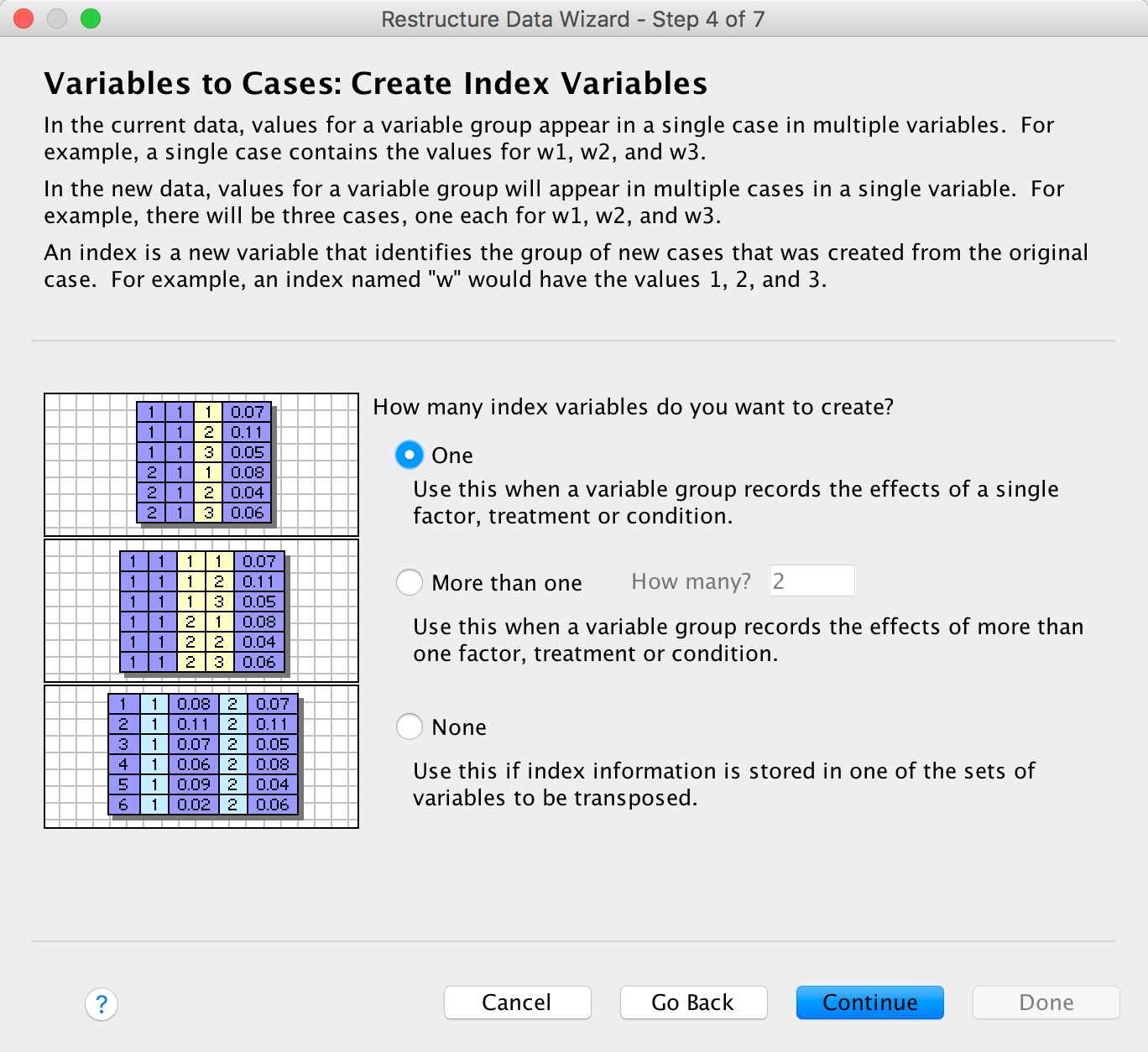Click the green zoom window button
Viewport: 1148px width, 1052px height.
pyautogui.click(x=91, y=18)
